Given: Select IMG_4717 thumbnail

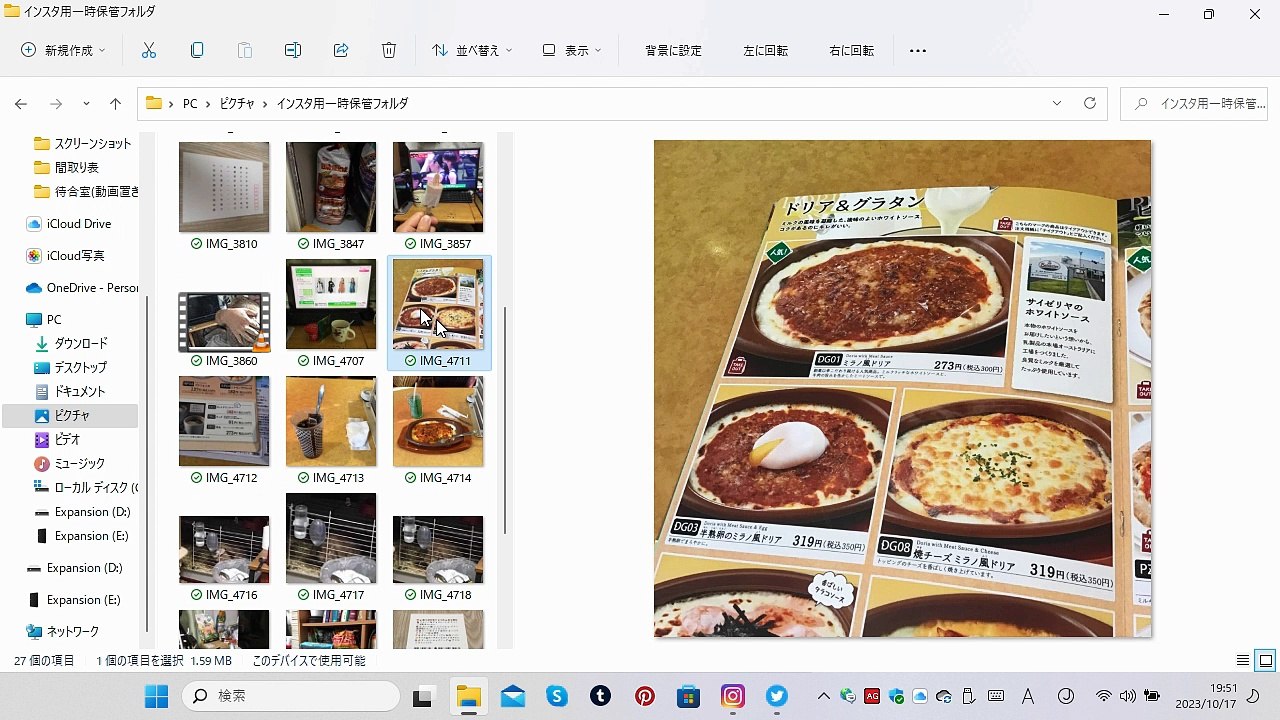Looking at the screenshot, I should (331, 538).
